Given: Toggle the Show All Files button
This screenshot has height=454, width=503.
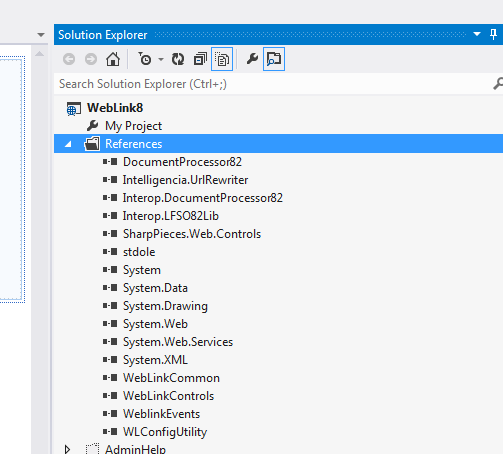Looking at the screenshot, I should 222,59.
